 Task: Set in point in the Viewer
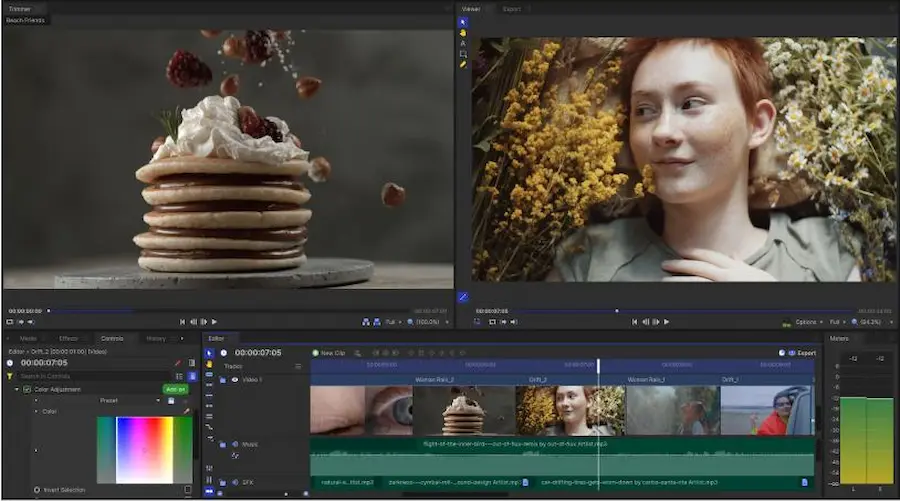click(503, 322)
